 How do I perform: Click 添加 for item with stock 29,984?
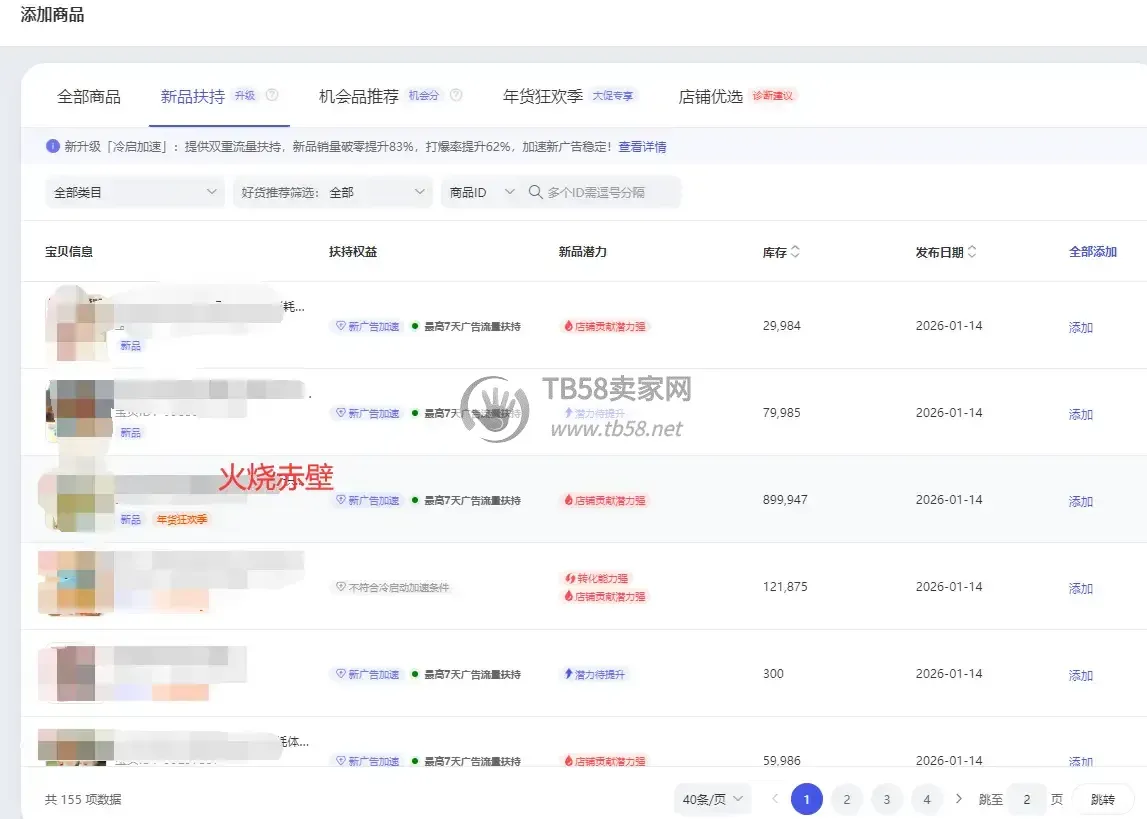click(1080, 327)
